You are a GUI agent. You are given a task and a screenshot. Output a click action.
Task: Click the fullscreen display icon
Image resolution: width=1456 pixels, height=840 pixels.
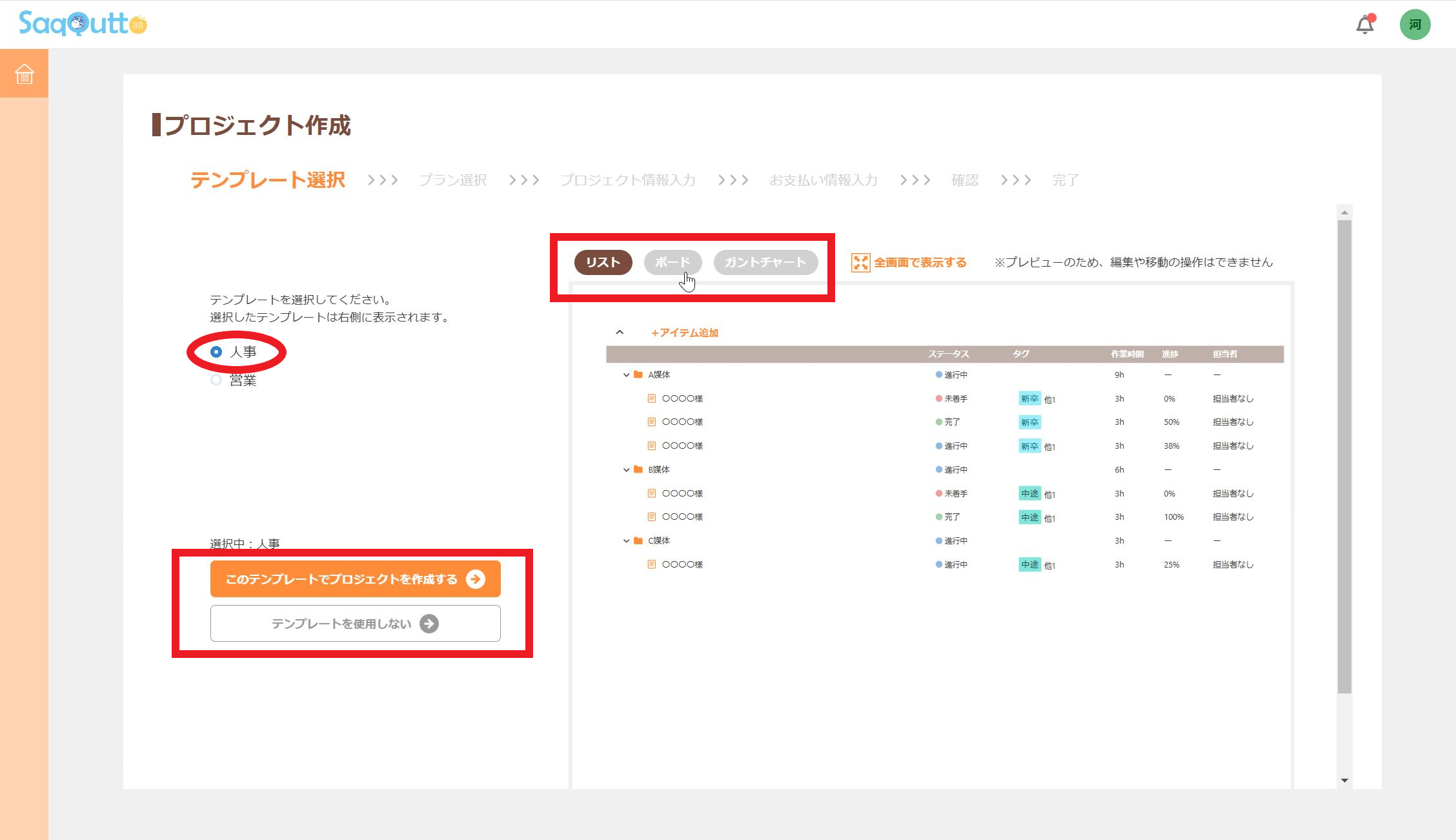click(x=860, y=262)
